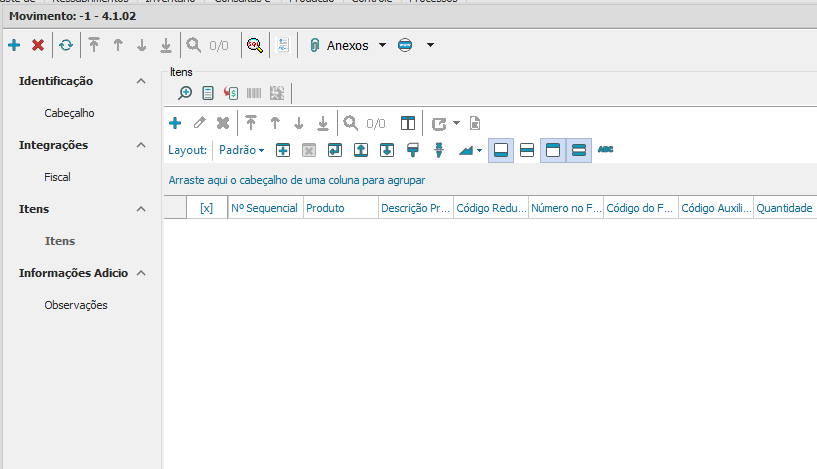This screenshot has height=469, width=817.
Task: Click the blue plus icon in the top movement toolbar
Action: tap(14, 45)
